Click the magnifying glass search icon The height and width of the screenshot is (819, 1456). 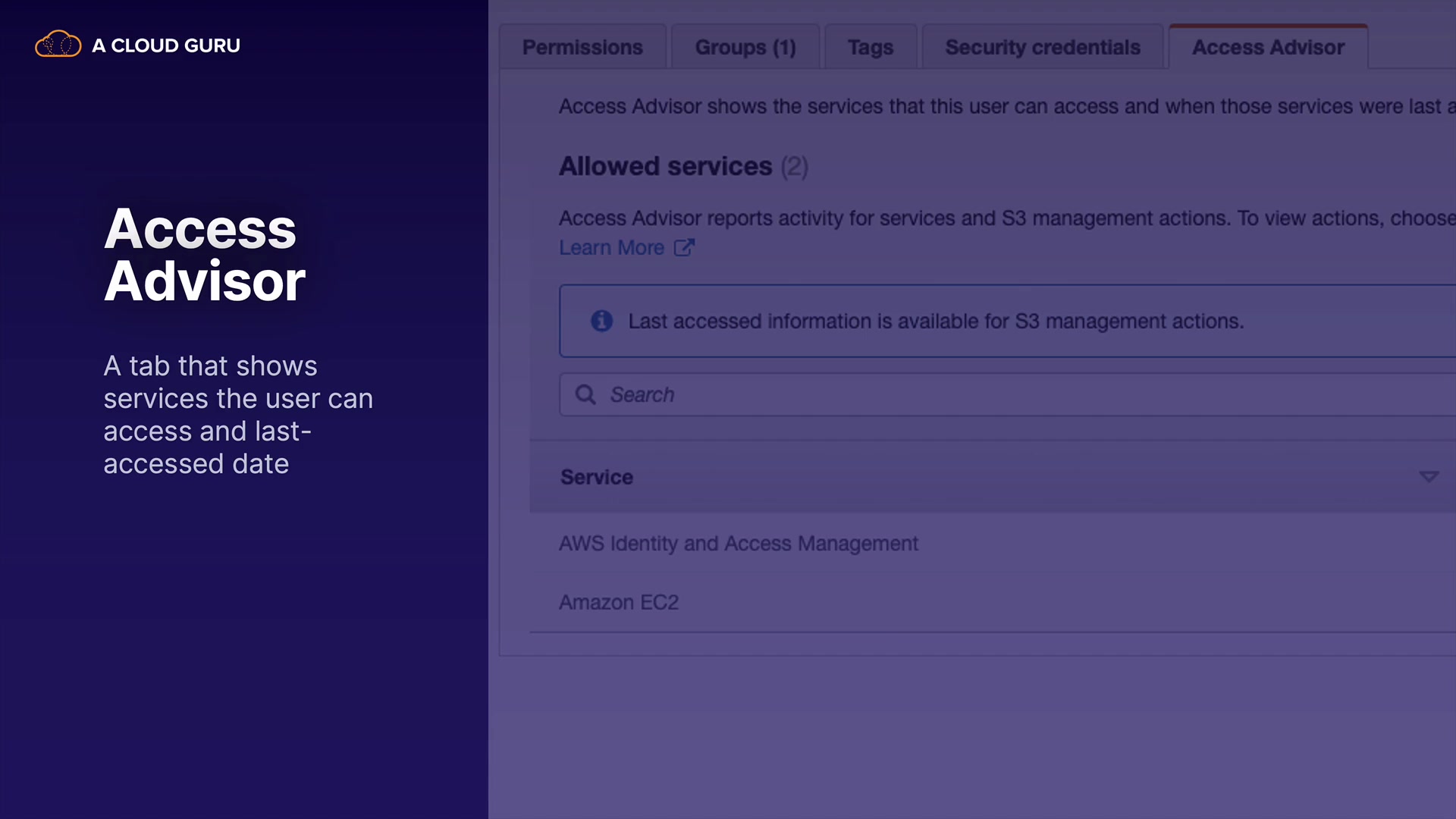585,394
